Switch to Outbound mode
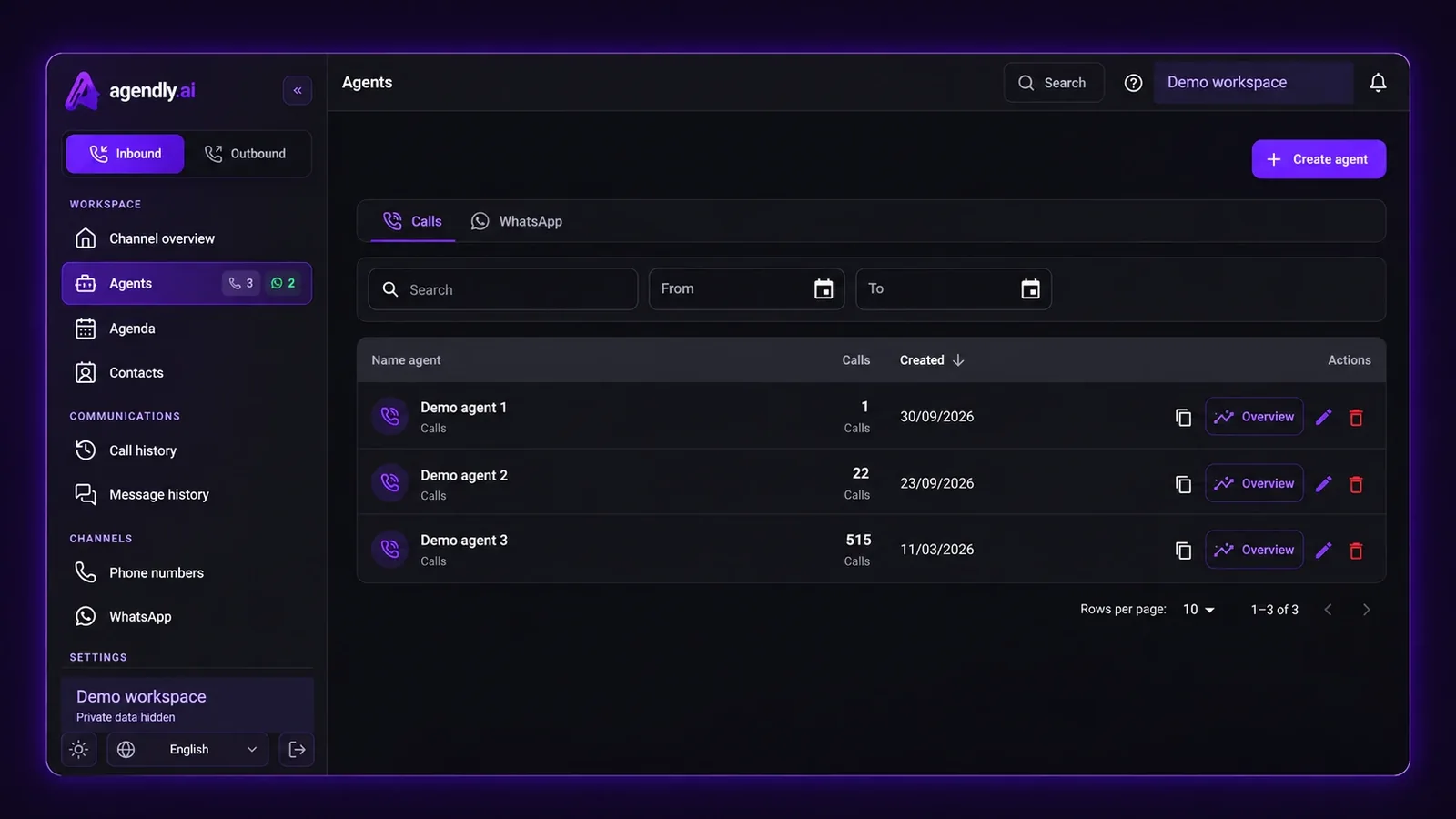1456x819 pixels. pyautogui.click(x=246, y=154)
